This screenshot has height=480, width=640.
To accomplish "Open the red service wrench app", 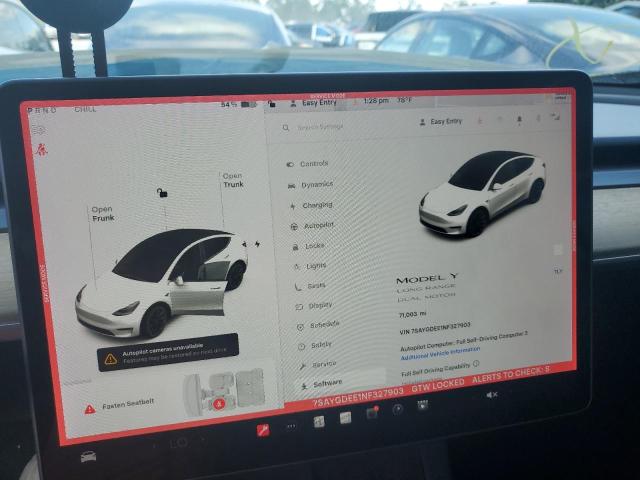I will (263, 430).
